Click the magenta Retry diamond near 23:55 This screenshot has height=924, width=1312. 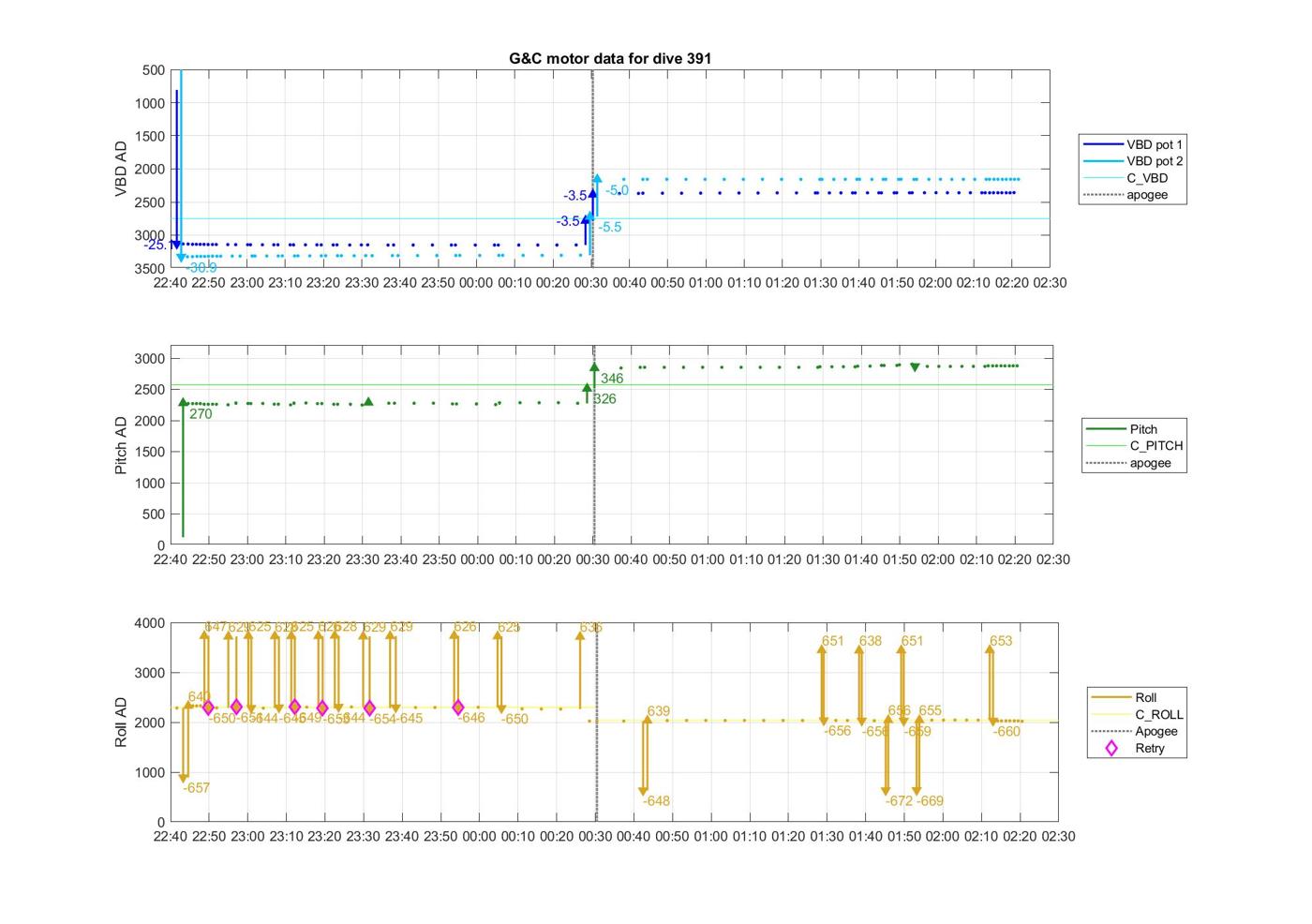click(x=458, y=708)
